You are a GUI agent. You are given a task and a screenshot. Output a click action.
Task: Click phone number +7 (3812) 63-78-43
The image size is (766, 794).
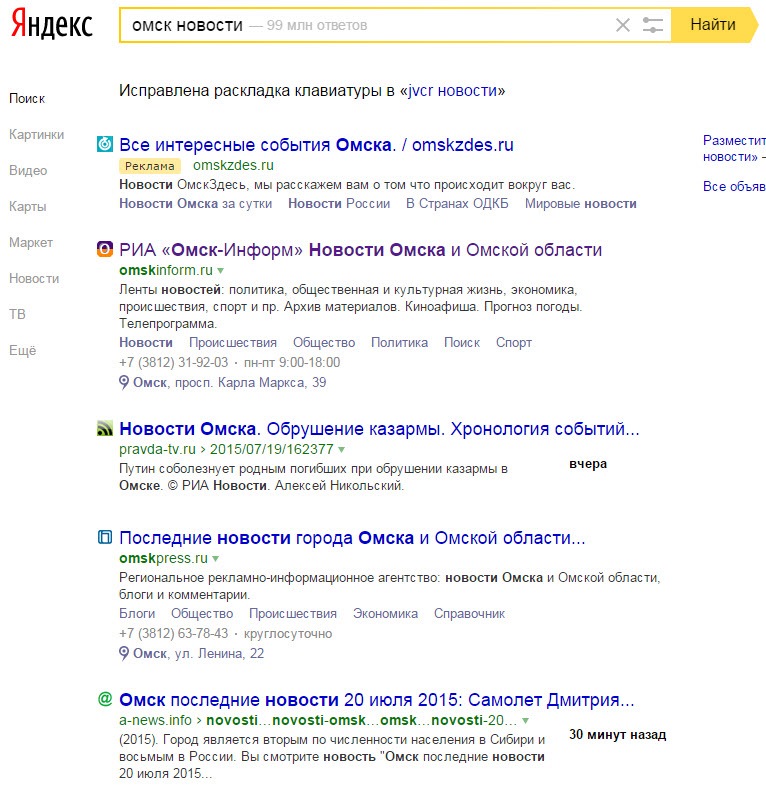tap(174, 633)
